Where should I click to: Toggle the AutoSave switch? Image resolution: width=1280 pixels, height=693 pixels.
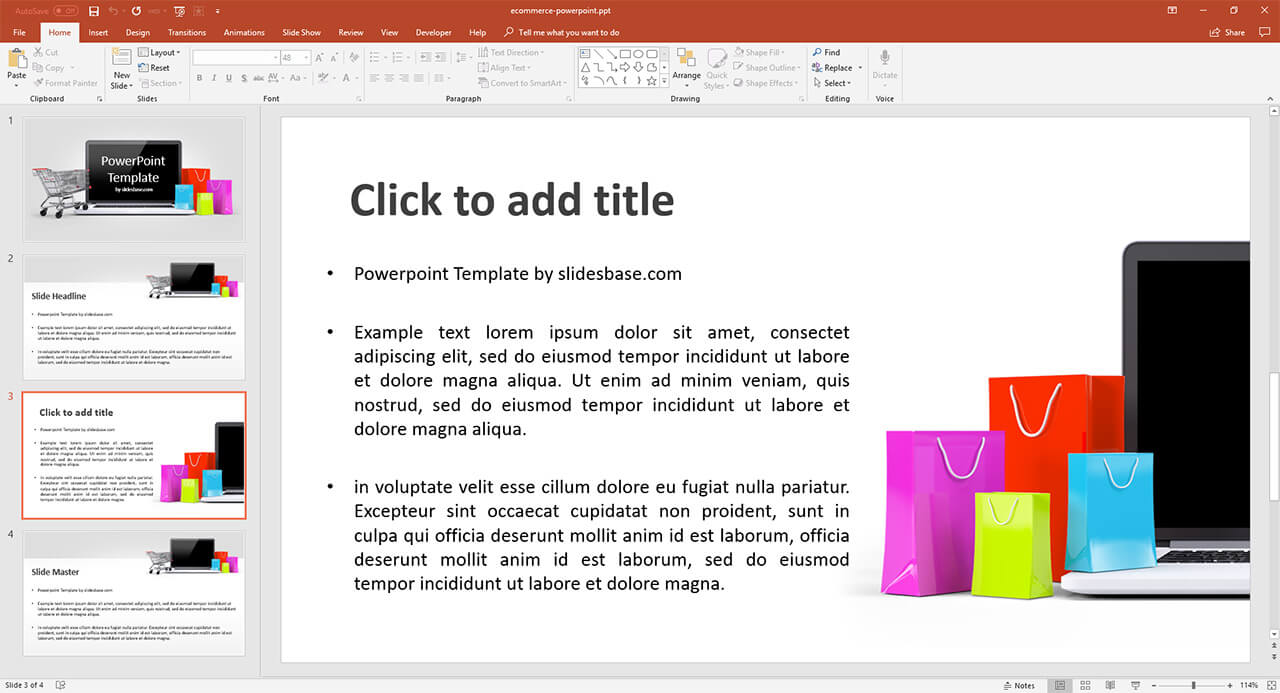coord(66,11)
